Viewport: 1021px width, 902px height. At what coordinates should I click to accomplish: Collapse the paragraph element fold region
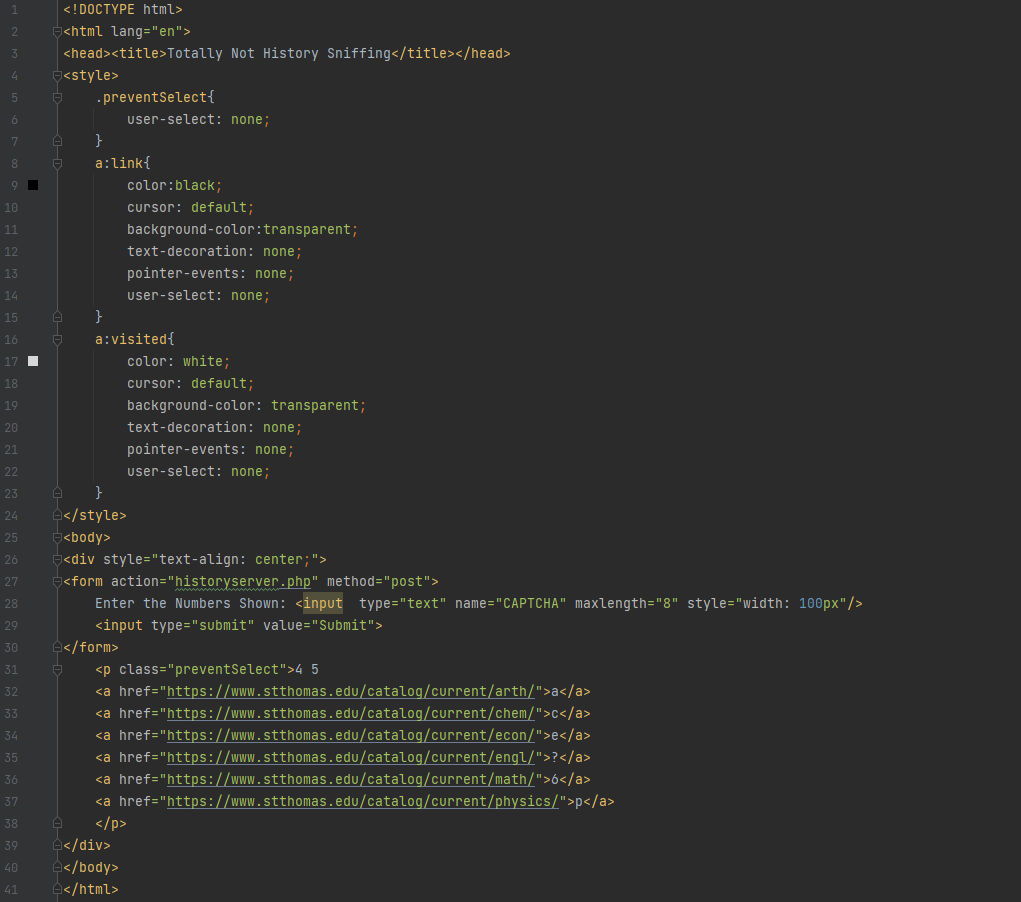(x=57, y=669)
